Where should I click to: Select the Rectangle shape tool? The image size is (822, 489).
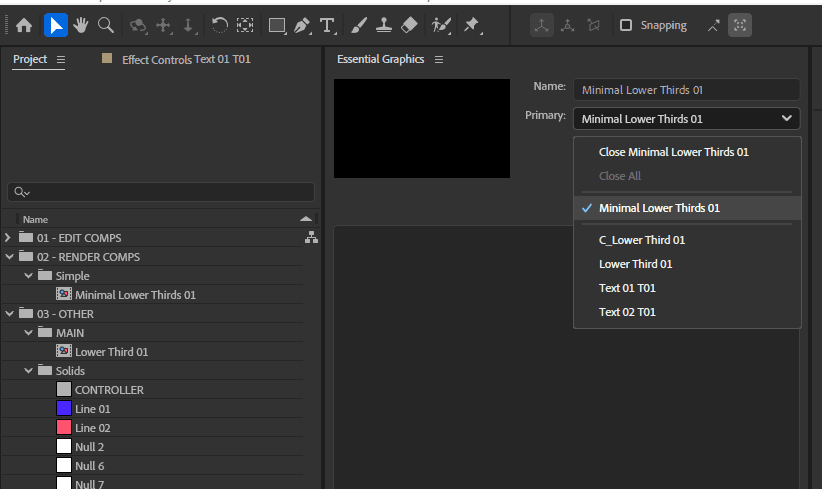pyautogui.click(x=277, y=25)
